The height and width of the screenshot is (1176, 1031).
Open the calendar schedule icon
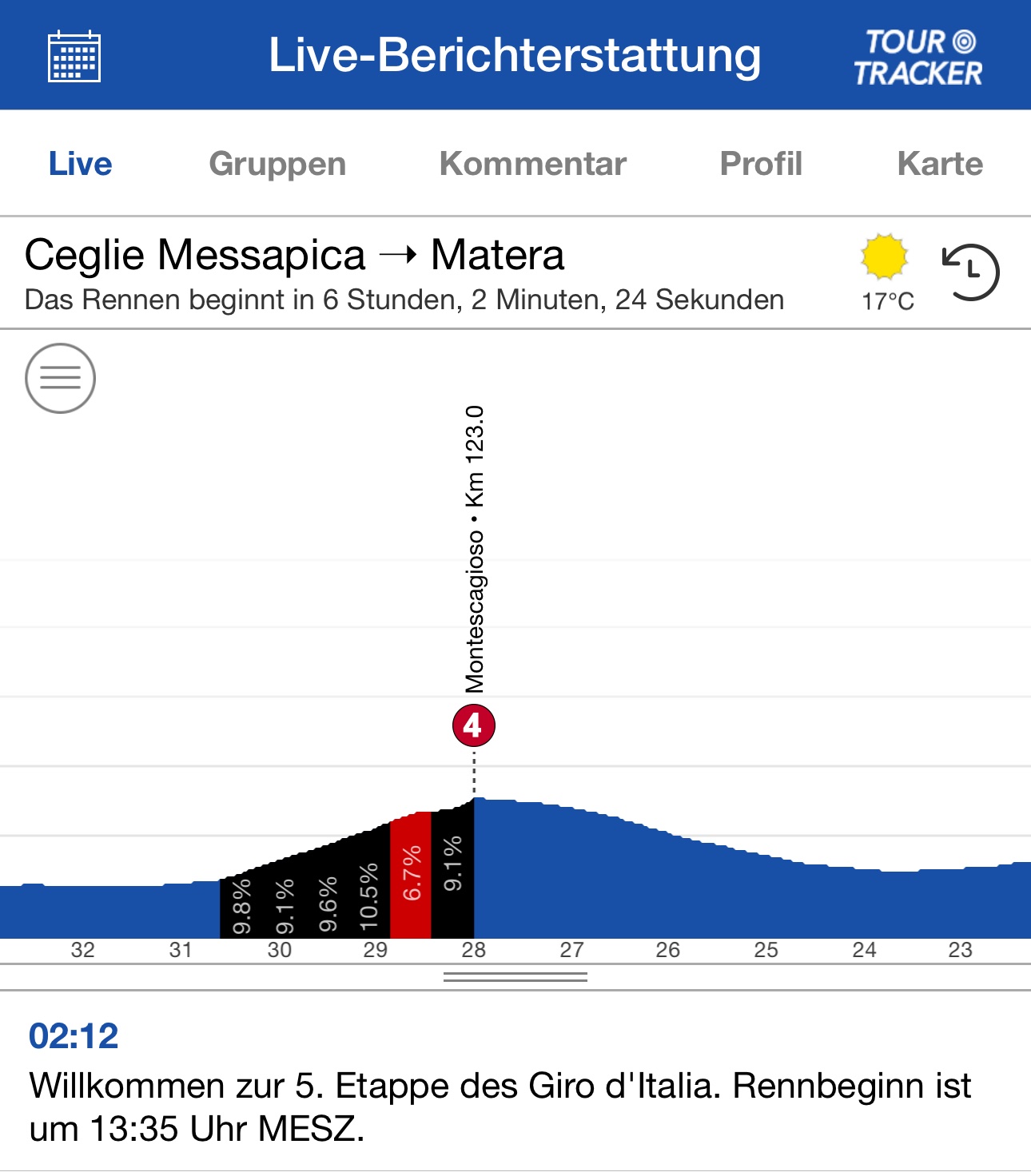(74, 56)
